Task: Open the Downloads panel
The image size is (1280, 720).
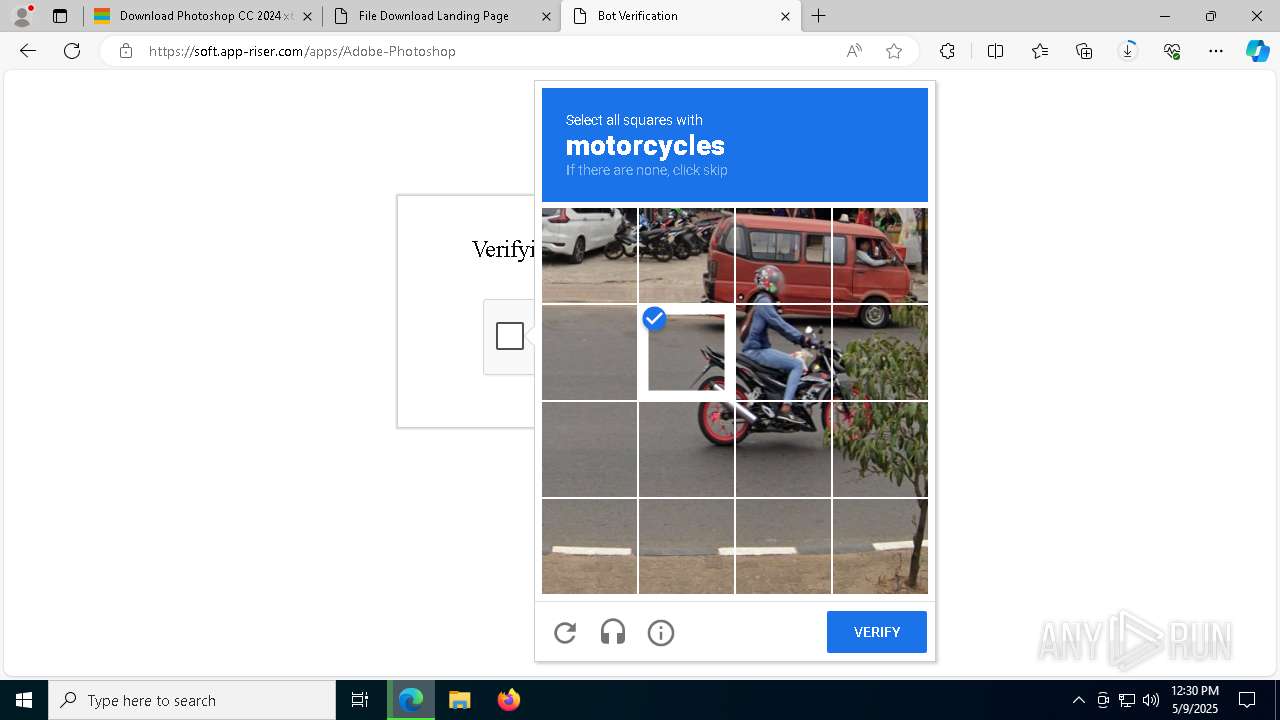Action: [1128, 51]
